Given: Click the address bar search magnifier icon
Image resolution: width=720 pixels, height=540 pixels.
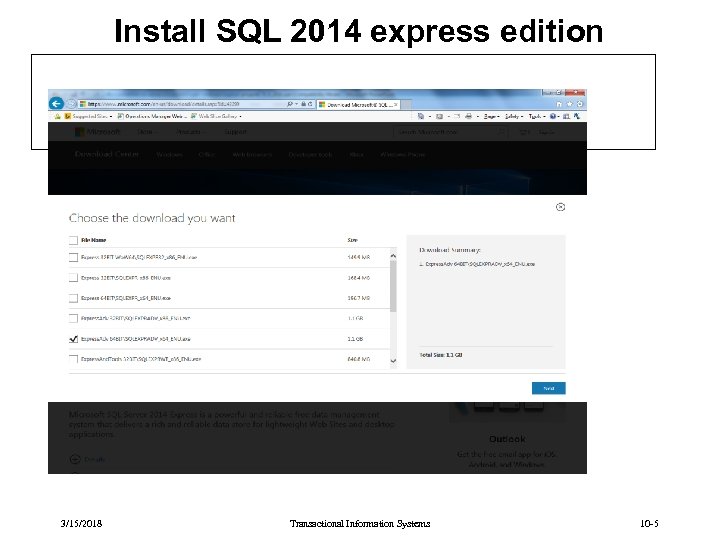Looking at the screenshot, I should [x=290, y=104].
